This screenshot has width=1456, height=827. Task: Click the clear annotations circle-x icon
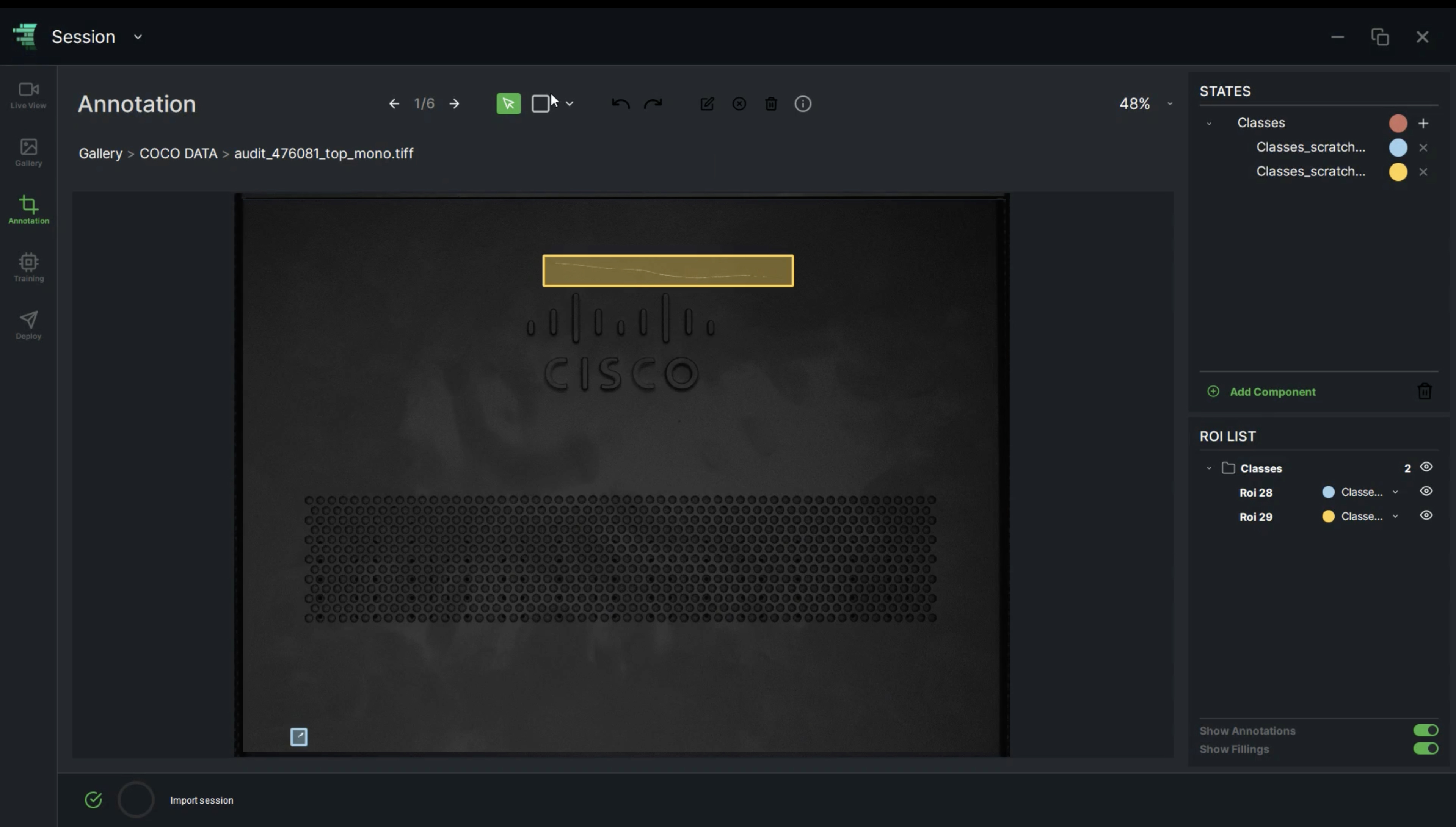point(739,104)
